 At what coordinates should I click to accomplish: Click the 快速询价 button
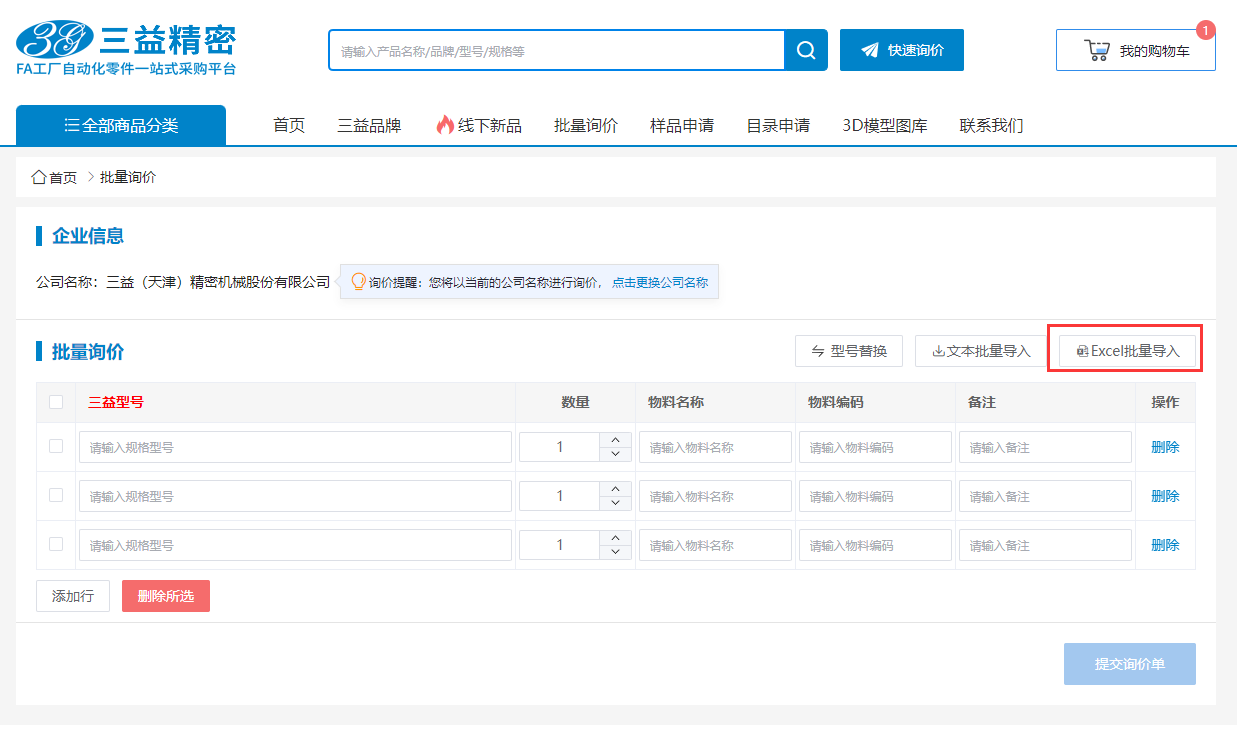coord(902,50)
